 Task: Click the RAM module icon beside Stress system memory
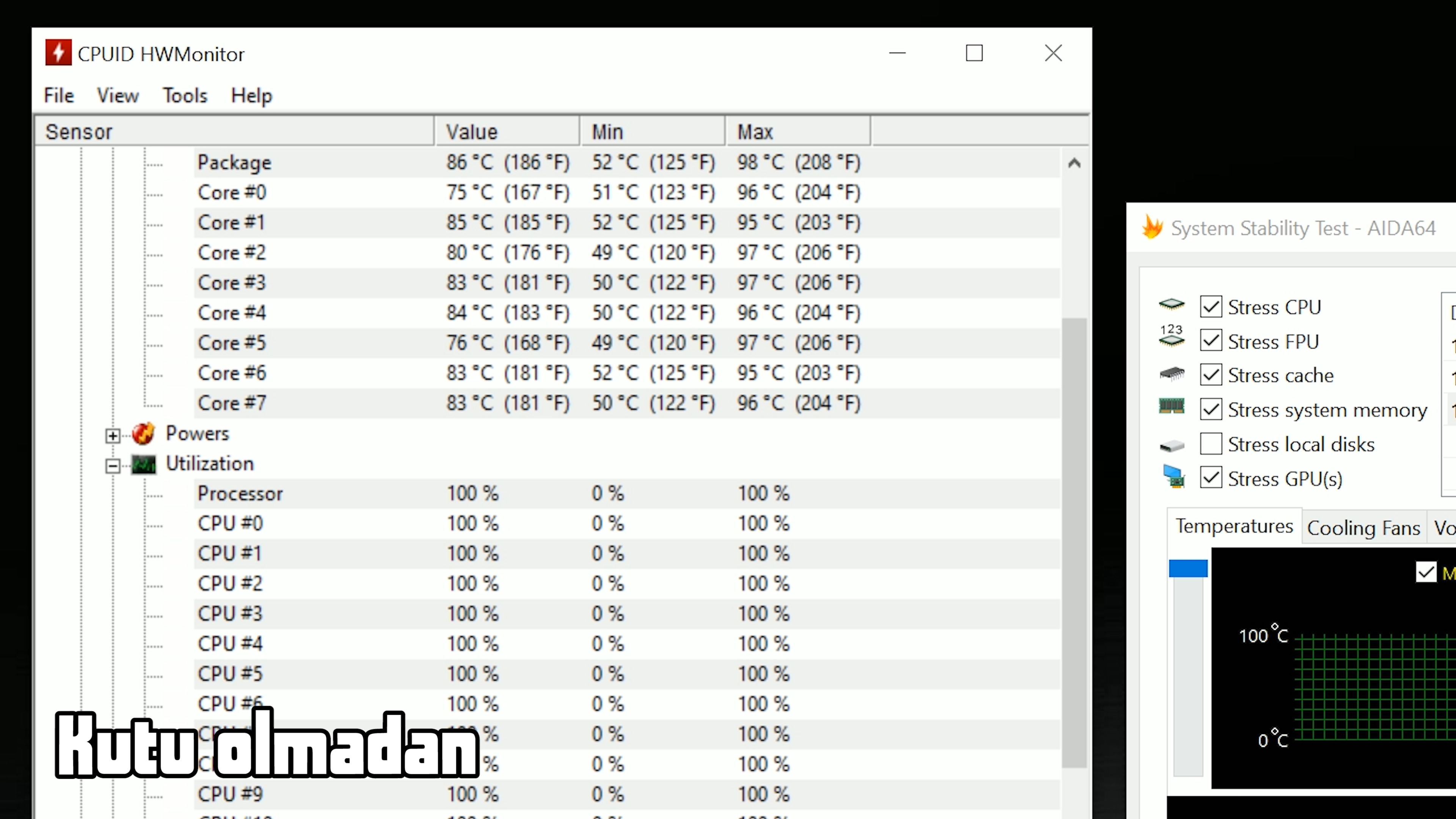pyautogui.click(x=1171, y=406)
